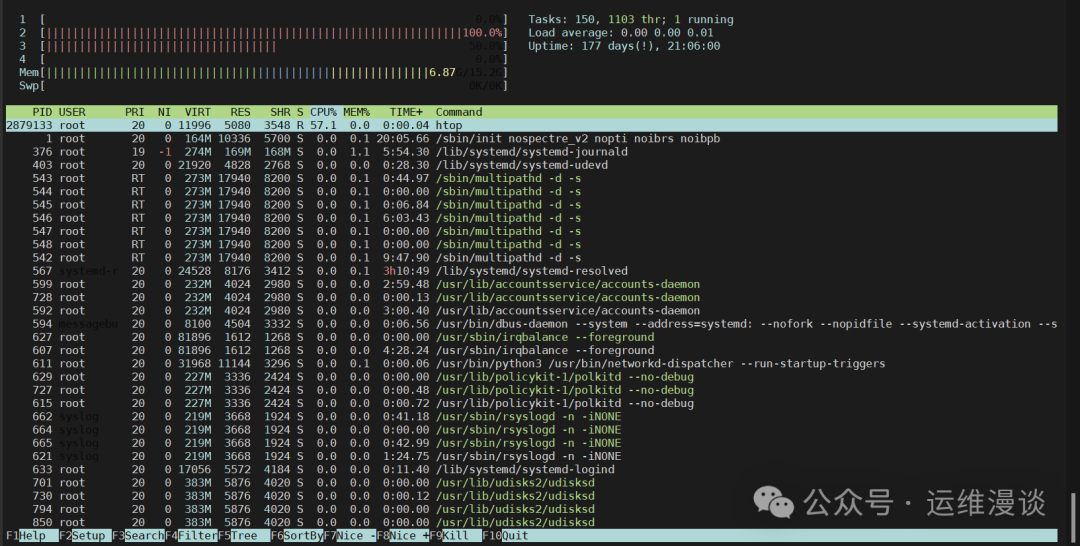Choose F9 Kill in function bar
The image size is (1080, 546).
pos(456,536)
